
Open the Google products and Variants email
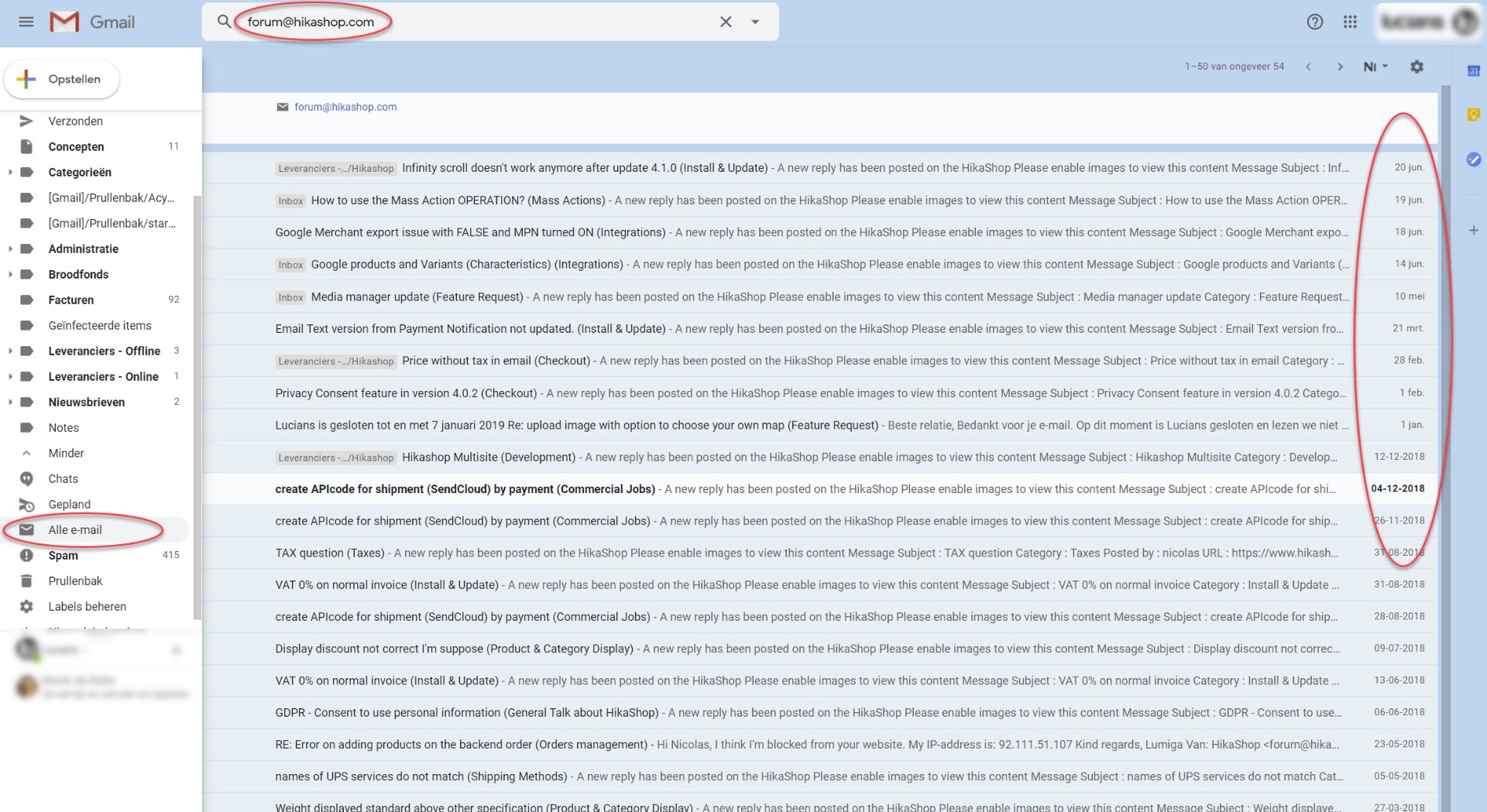click(x=819, y=265)
